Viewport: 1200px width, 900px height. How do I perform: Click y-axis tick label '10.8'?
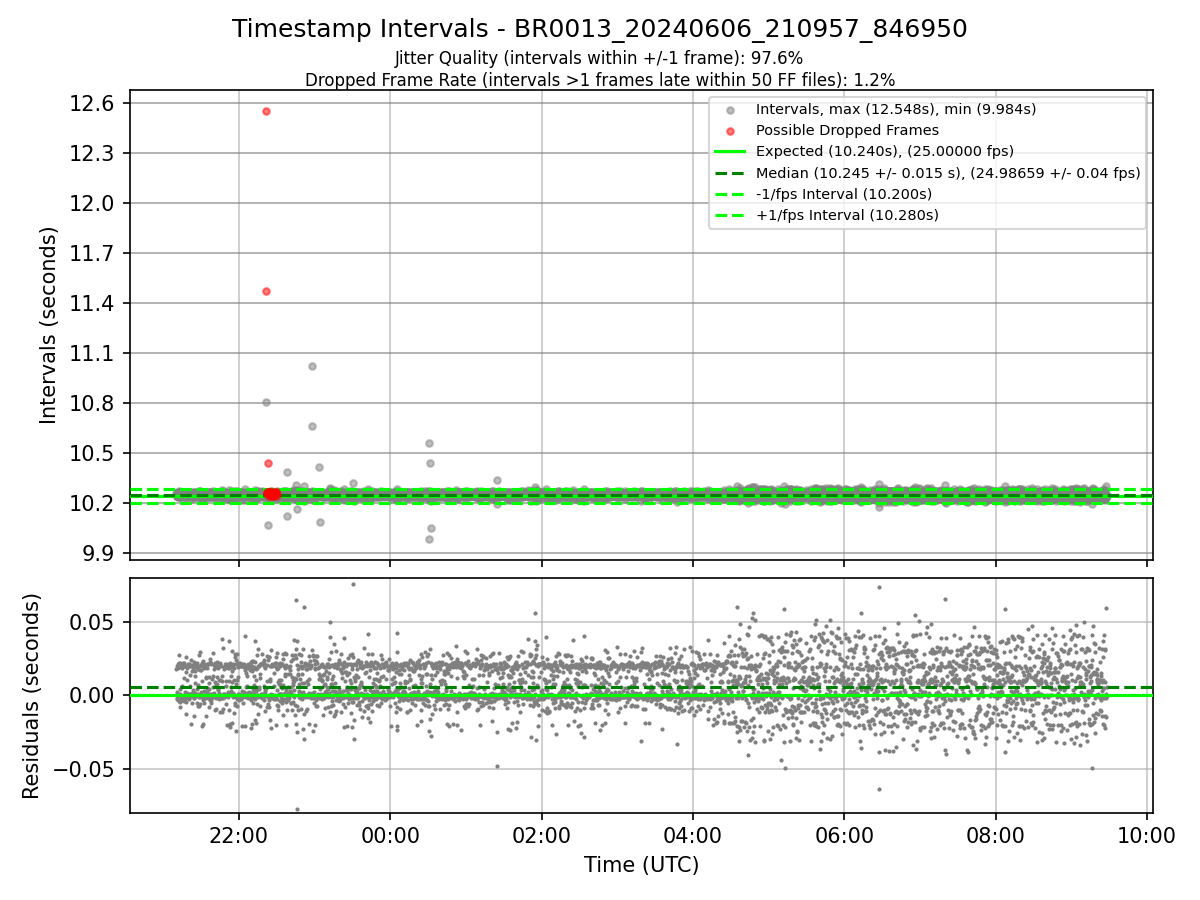click(x=93, y=404)
